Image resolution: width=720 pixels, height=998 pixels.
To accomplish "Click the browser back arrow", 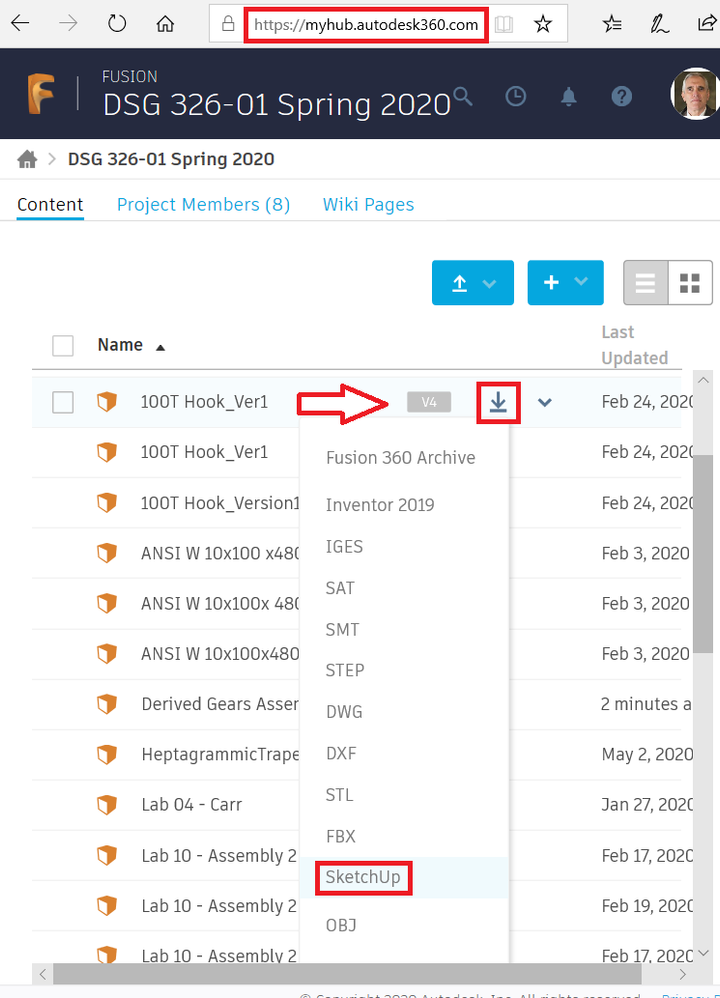I will [x=20, y=24].
